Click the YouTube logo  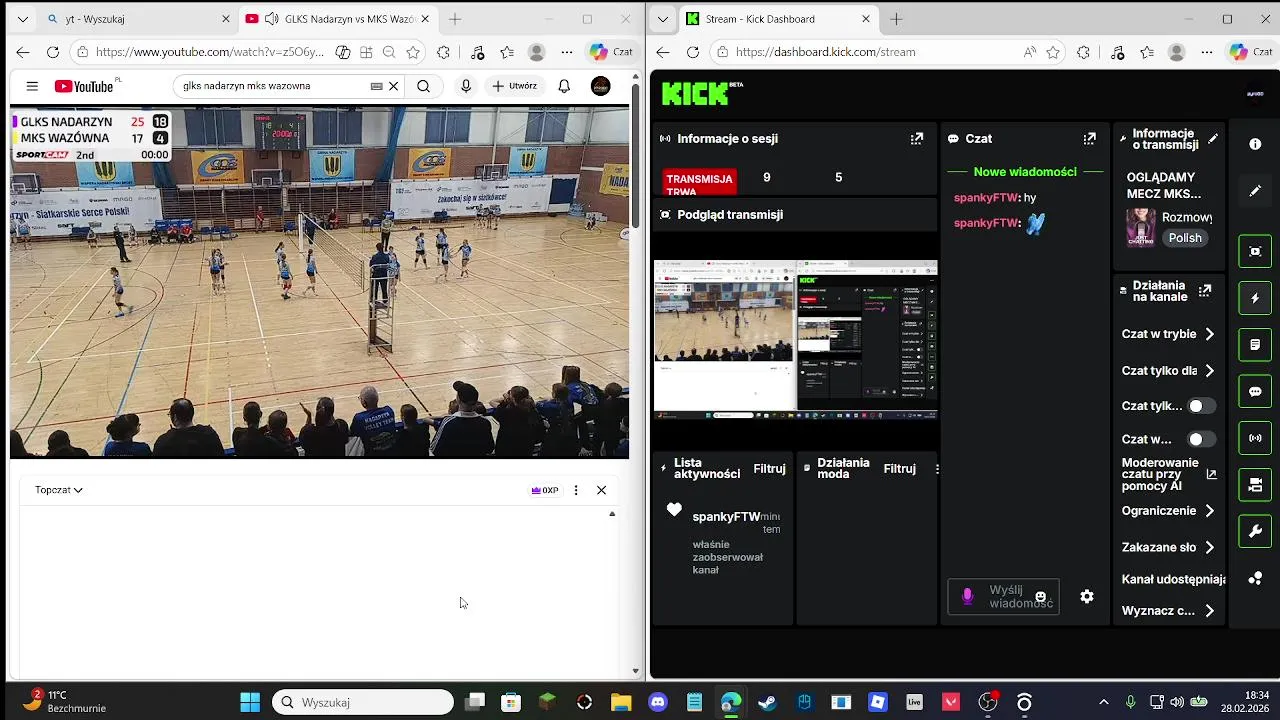click(x=84, y=86)
